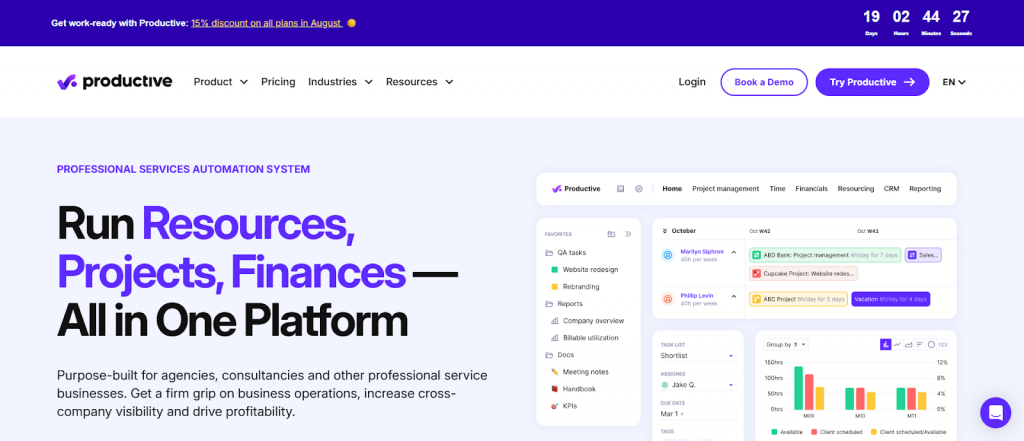Click the green Available legend swatch
Viewport: 1024px width, 441px height.
(775, 432)
